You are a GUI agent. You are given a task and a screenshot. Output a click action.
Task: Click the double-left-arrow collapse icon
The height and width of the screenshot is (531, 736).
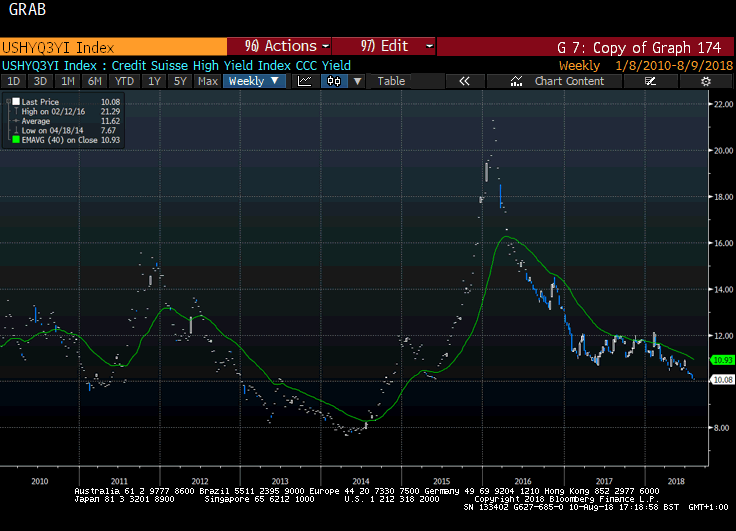pyautogui.click(x=463, y=81)
